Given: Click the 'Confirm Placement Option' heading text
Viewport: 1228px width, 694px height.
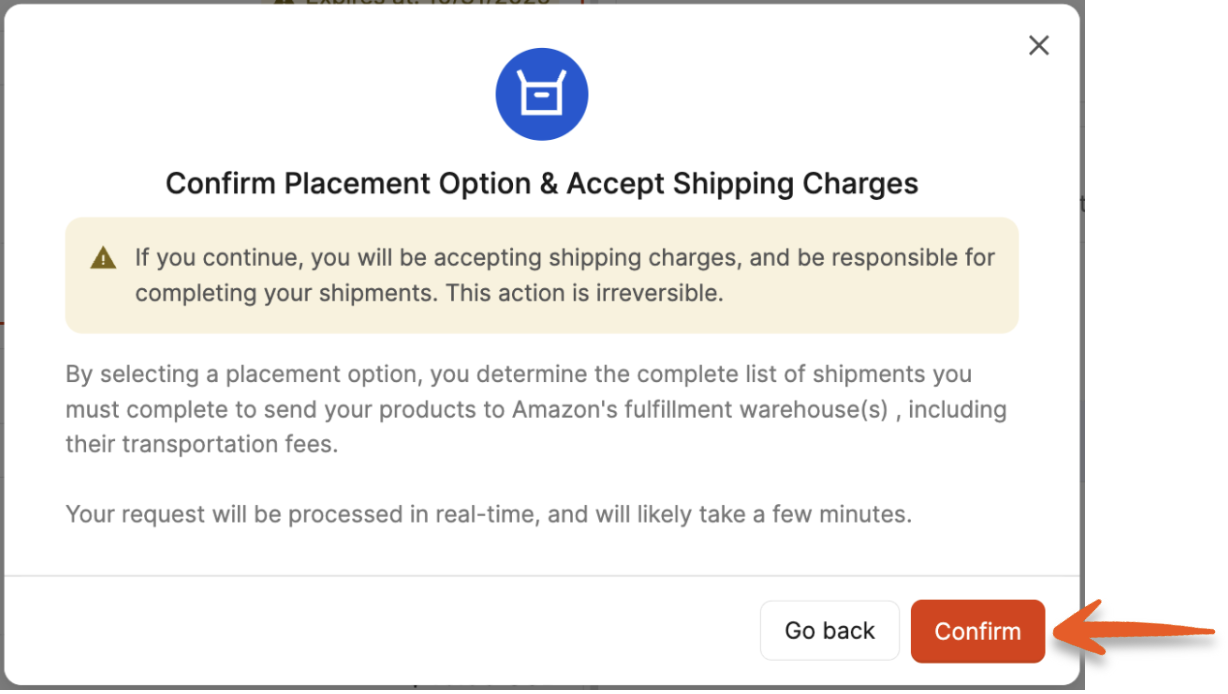Looking at the screenshot, I should [348, 184].
